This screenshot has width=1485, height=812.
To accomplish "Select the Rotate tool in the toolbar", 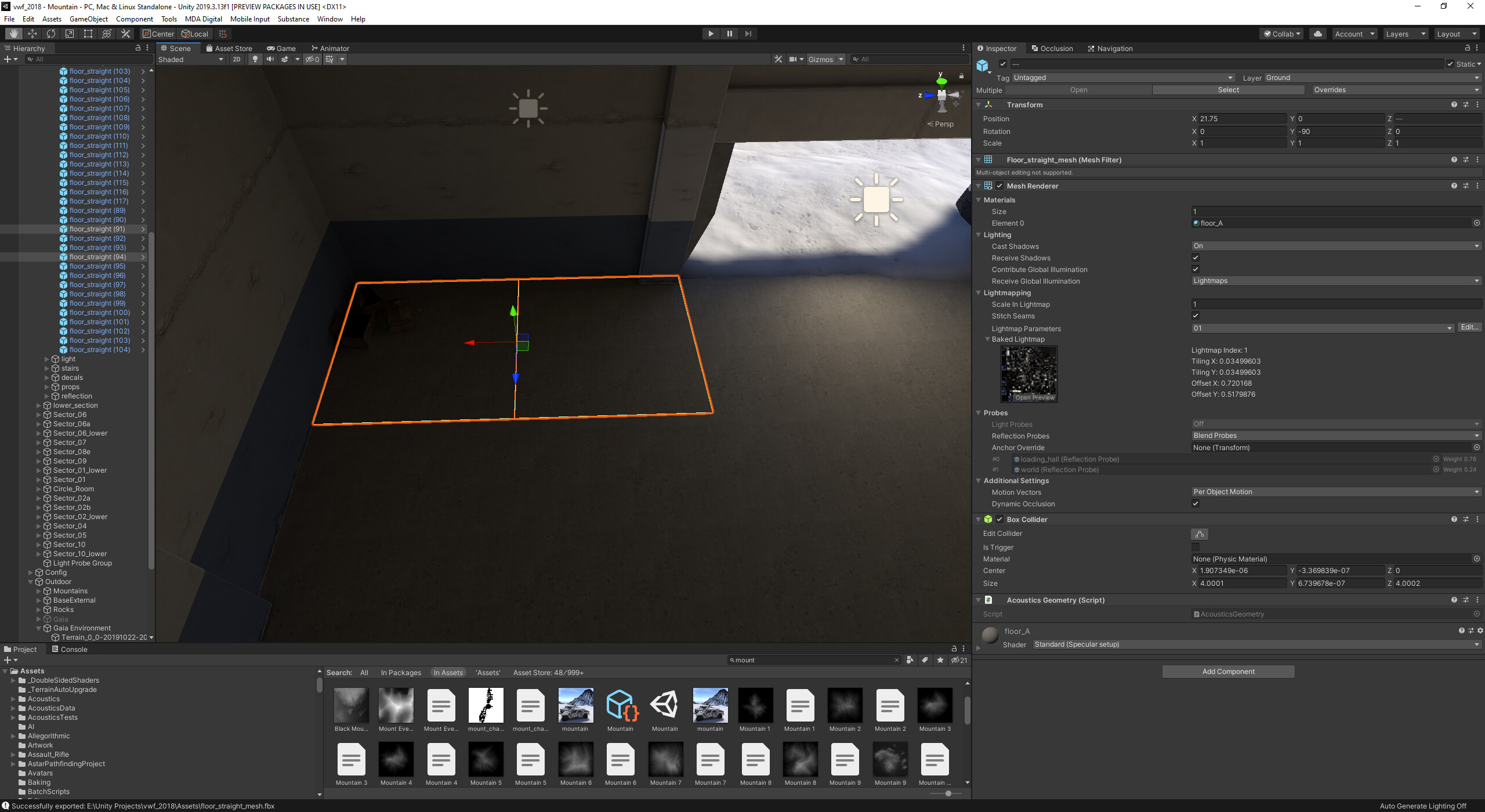I will 51,34.
